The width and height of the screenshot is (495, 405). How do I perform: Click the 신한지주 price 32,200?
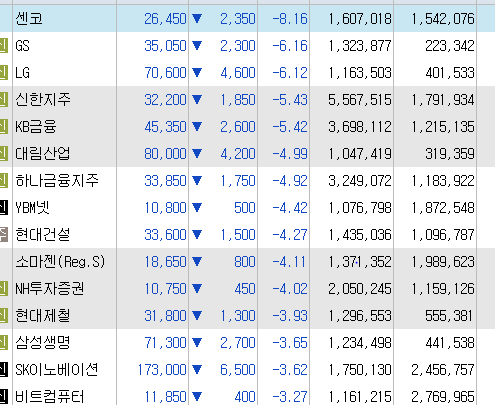[165, 100]
